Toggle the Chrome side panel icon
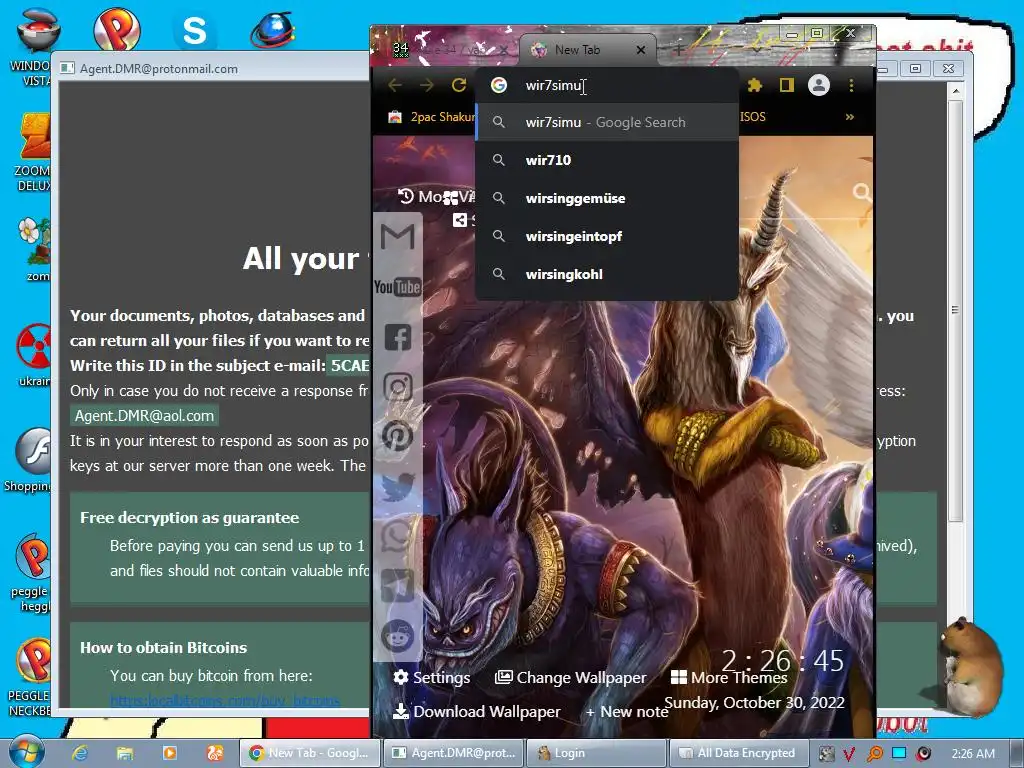 (x=786, y=85)
